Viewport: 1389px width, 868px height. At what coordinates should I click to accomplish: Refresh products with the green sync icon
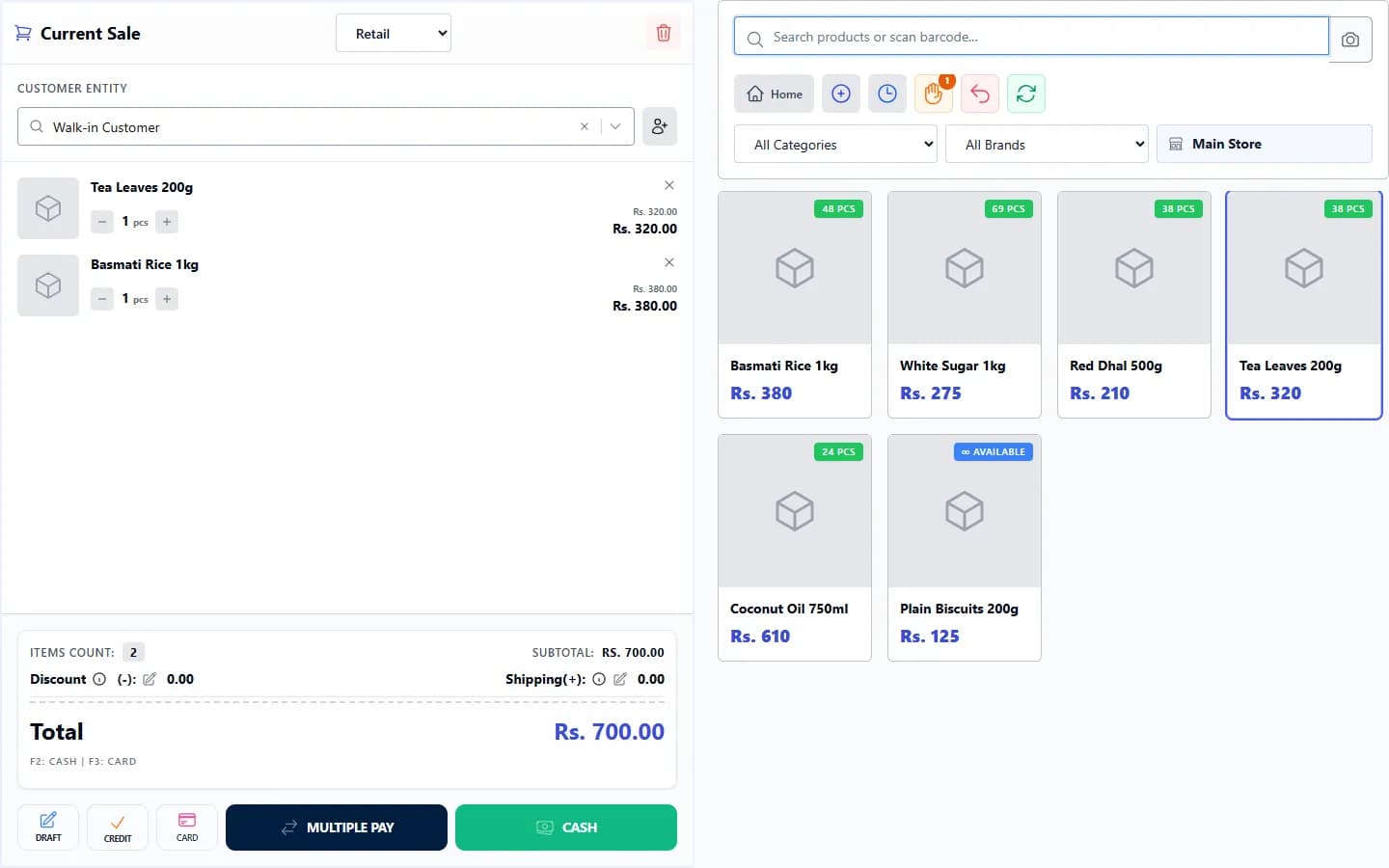pyautogui.click(x=1026, y=94)
